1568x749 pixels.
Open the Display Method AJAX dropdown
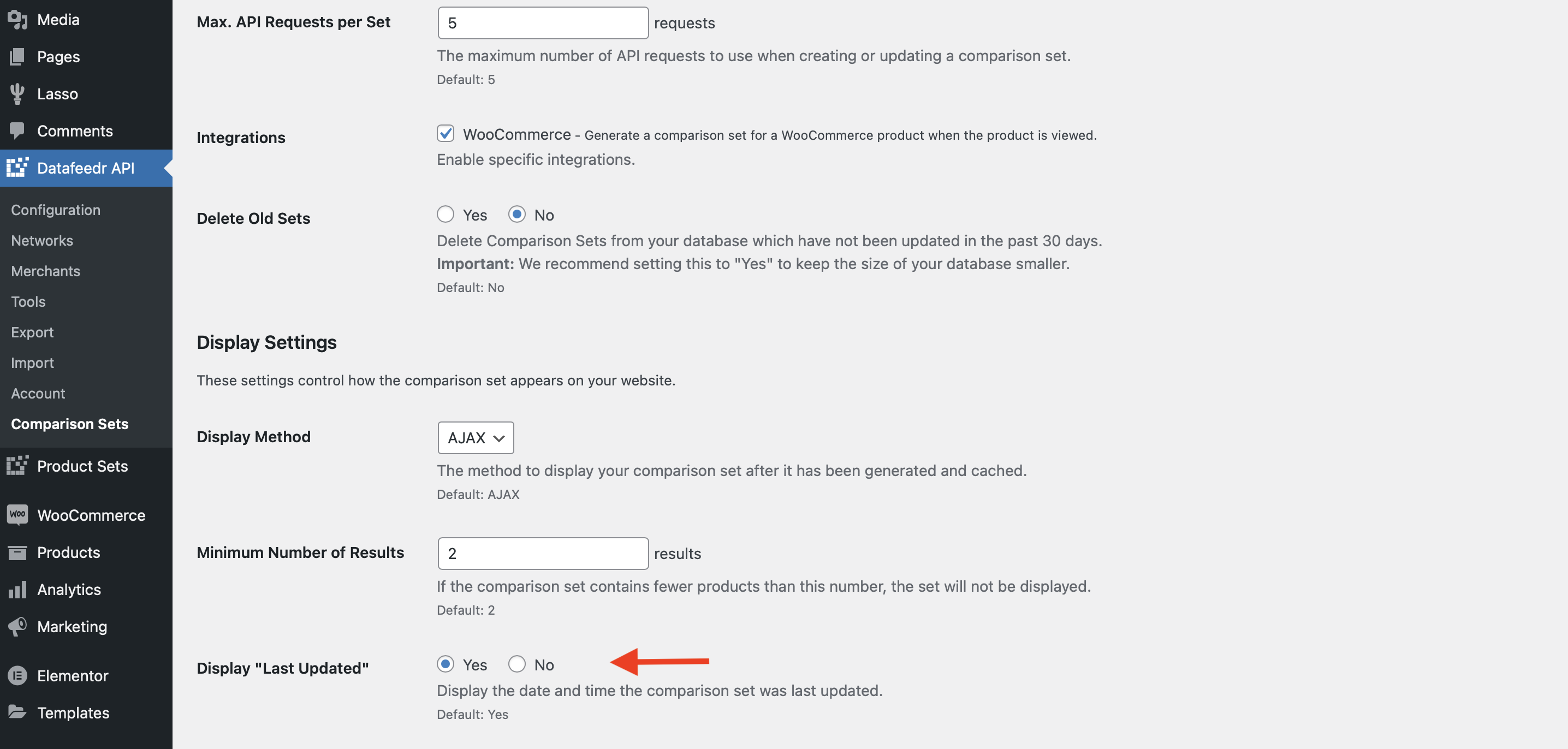[476, 437]
